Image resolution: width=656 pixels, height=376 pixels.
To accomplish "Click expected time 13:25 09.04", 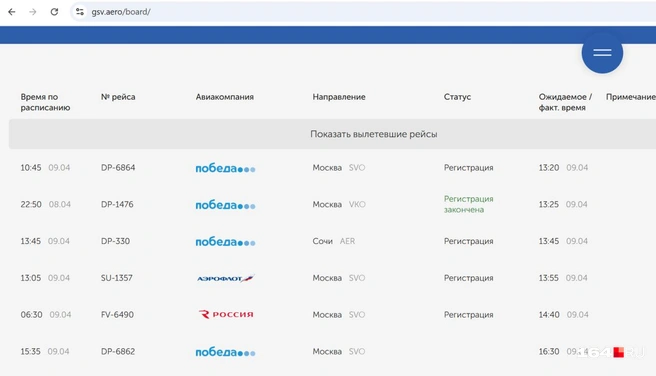I will 563,205.
